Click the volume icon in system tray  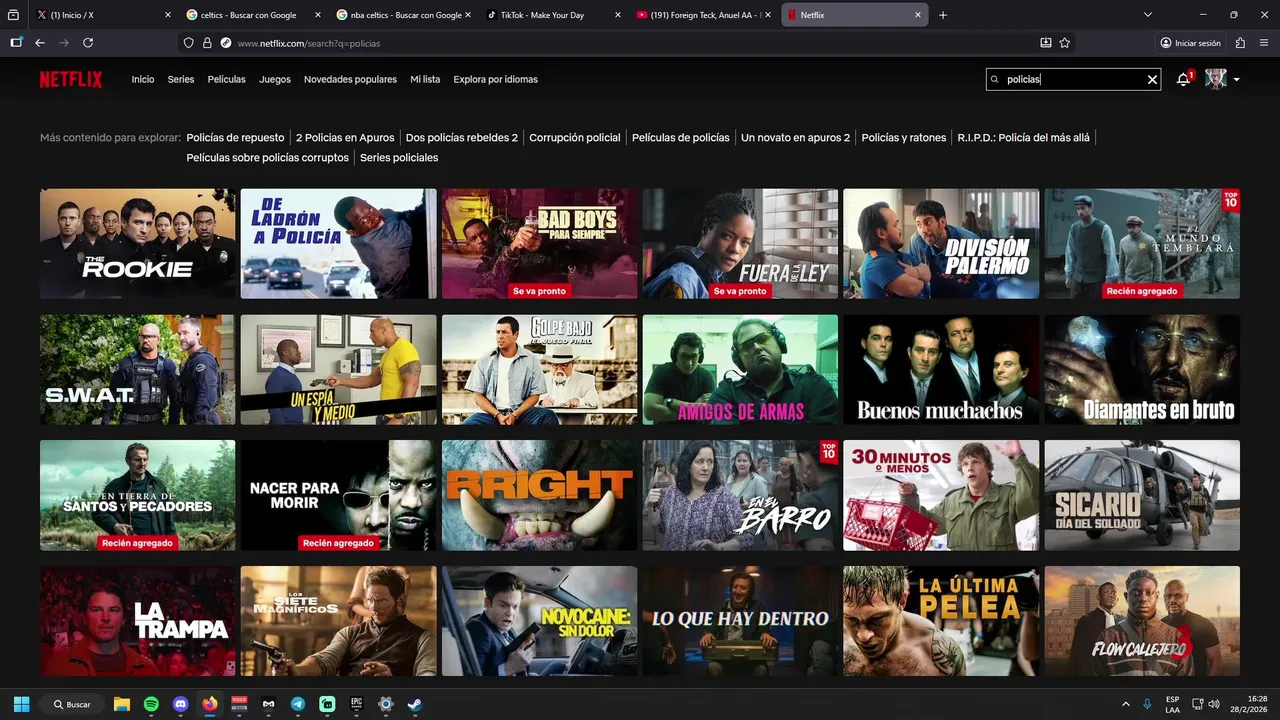[1214, 704]
